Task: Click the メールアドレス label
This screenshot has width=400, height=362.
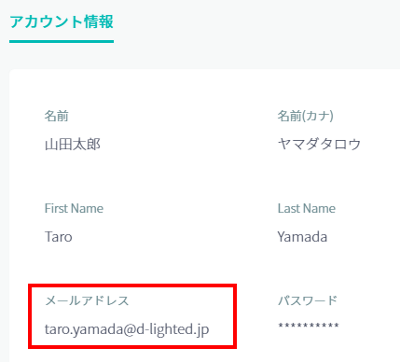Action: click(87, 301)
